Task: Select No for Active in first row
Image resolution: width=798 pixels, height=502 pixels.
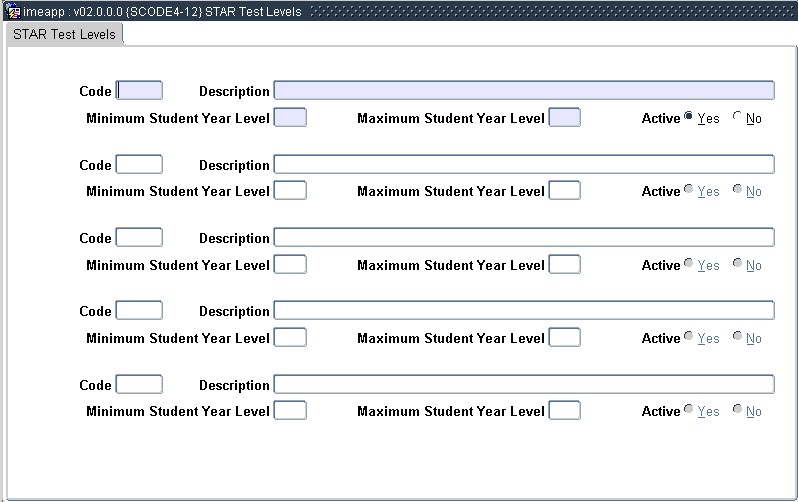Action: coord(738,117)
